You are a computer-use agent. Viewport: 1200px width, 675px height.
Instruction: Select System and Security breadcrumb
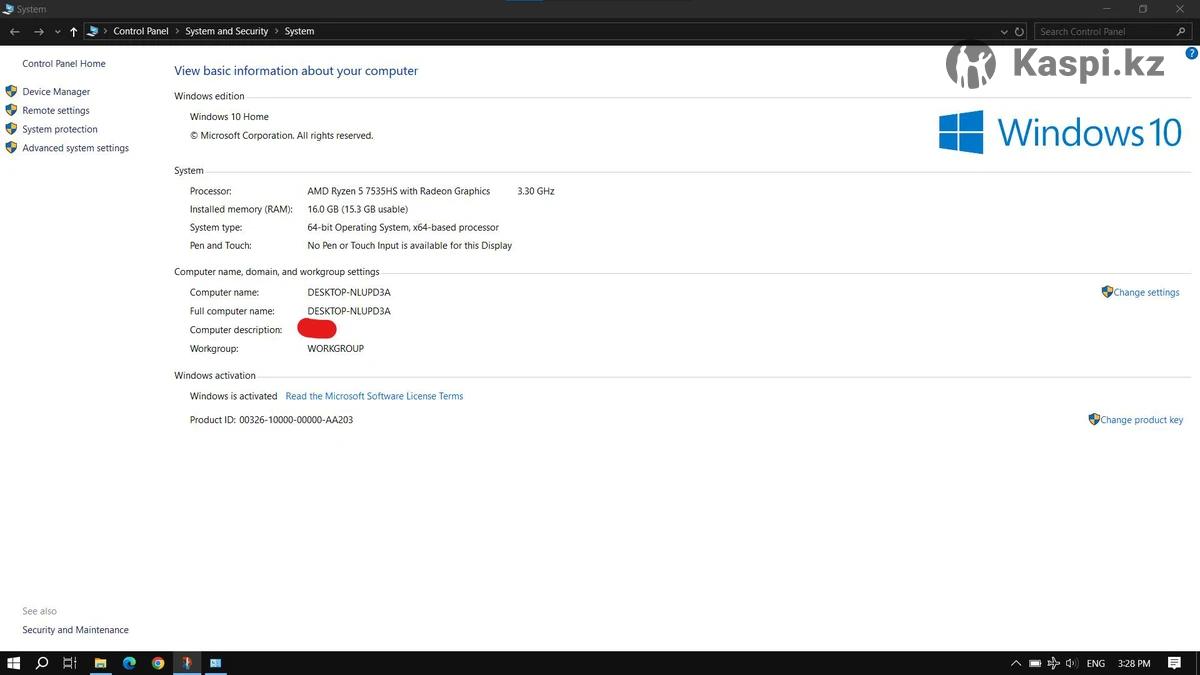click(227, 32)
